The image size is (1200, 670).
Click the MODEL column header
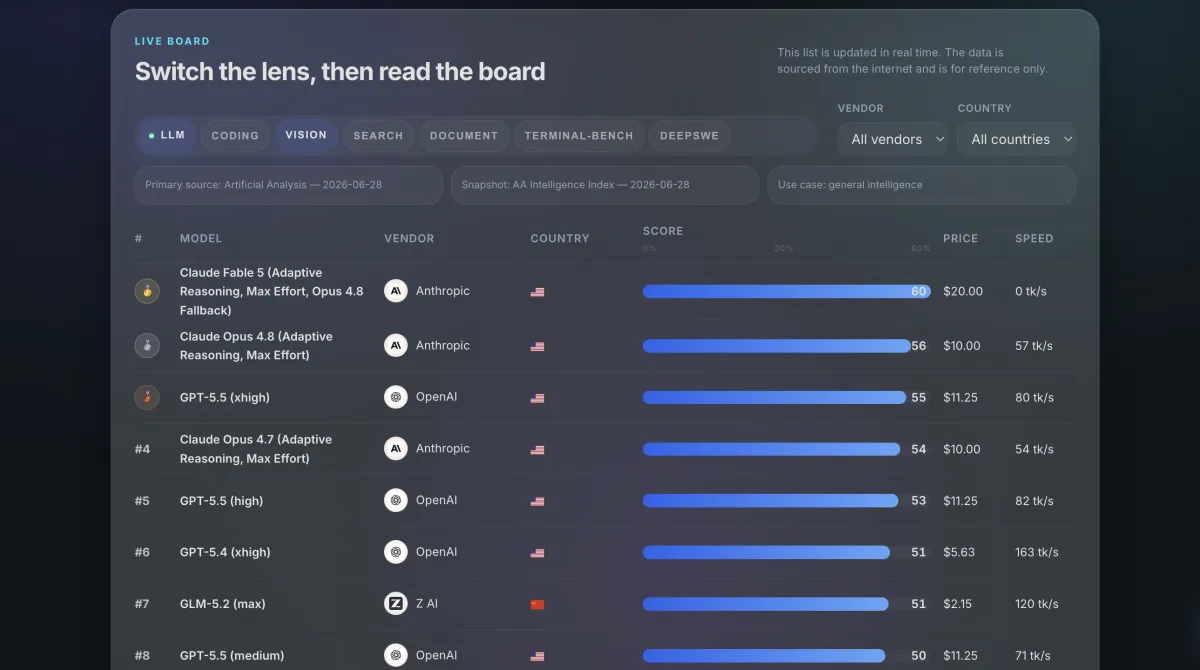[x=201, y=239]
